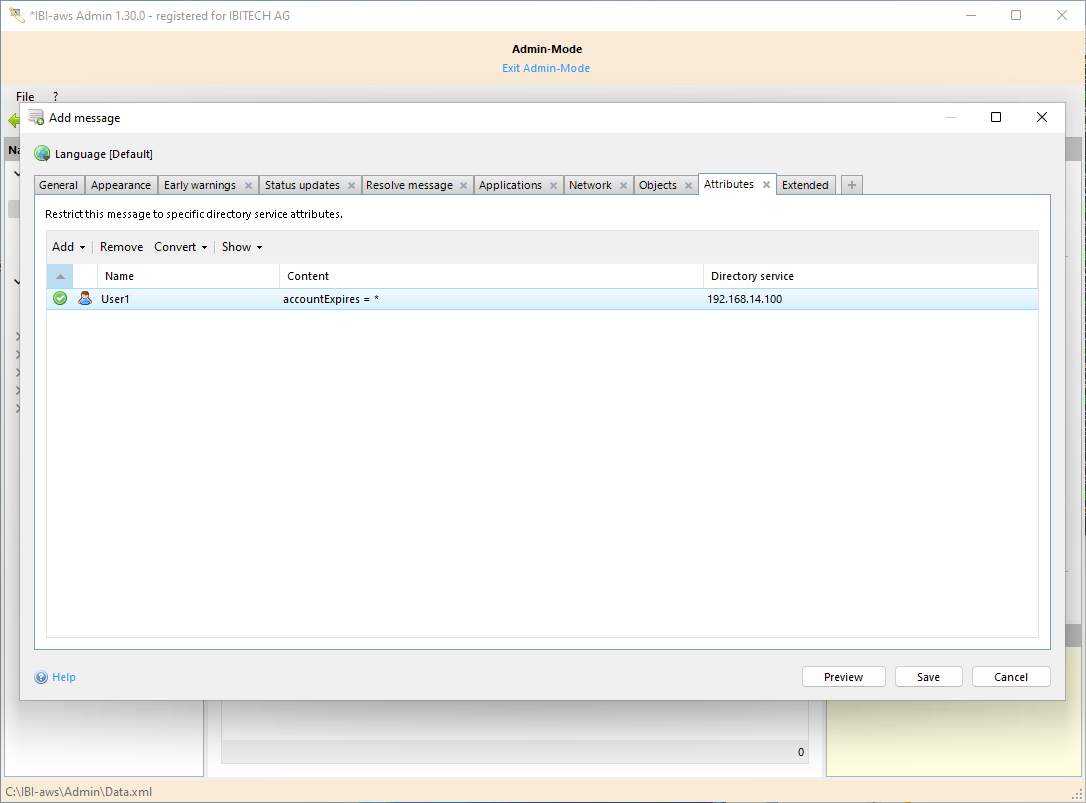1086x803 pixels.
Task: Switch to the Appearance tab
Action: [121, 185]
